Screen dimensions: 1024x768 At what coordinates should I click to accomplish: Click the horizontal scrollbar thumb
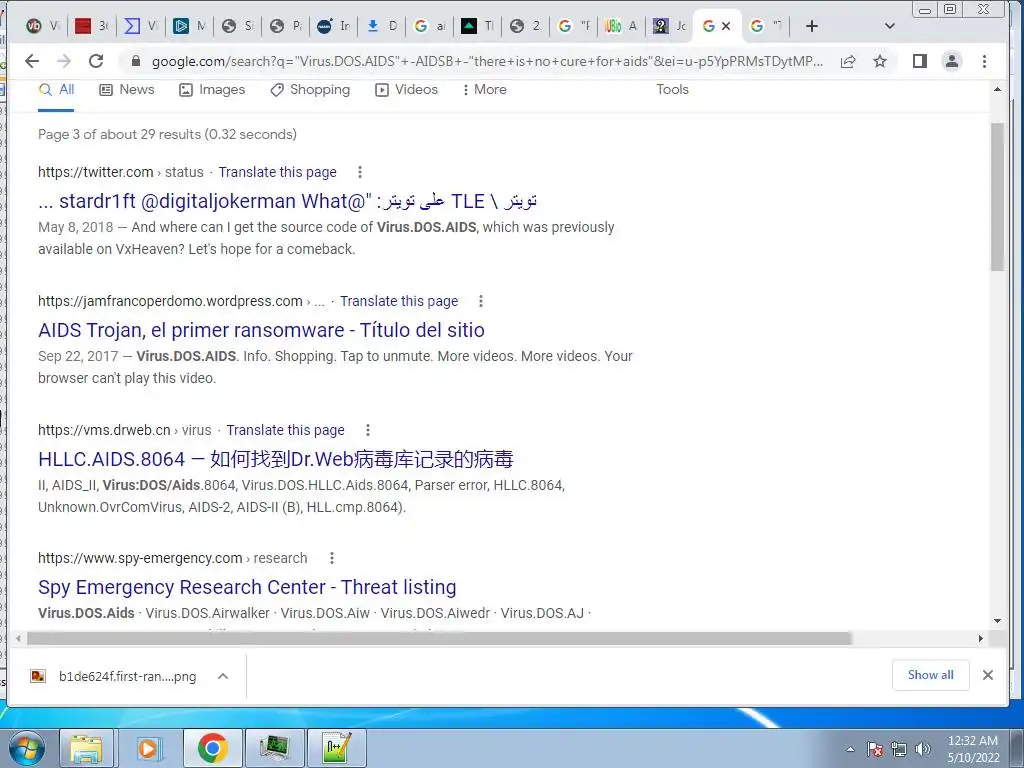[x=439, y=638]
